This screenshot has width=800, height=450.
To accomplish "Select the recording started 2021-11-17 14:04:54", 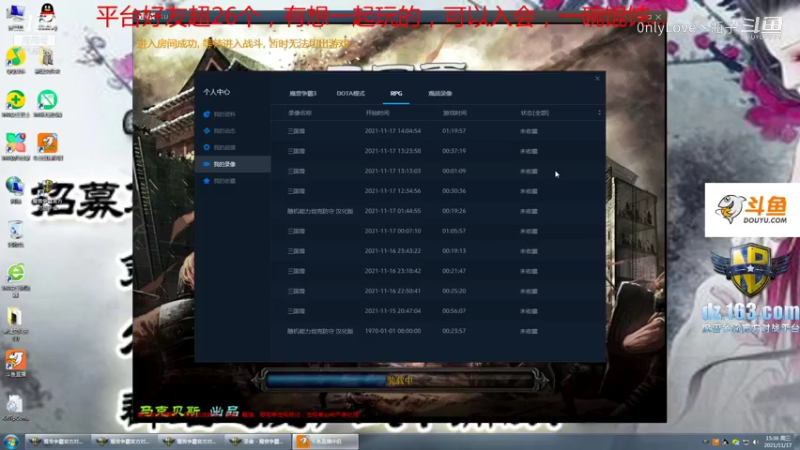I will pos(438,131).
